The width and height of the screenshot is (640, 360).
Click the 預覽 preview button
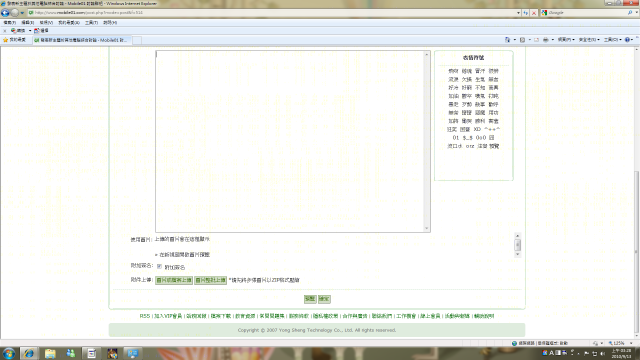click(310, 299)
